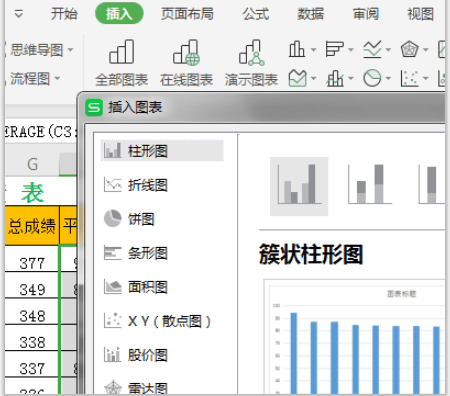This screenshot has height=396, width=450.
Task: Open 在线图表 online charts
Action: [x=186, y=63]
